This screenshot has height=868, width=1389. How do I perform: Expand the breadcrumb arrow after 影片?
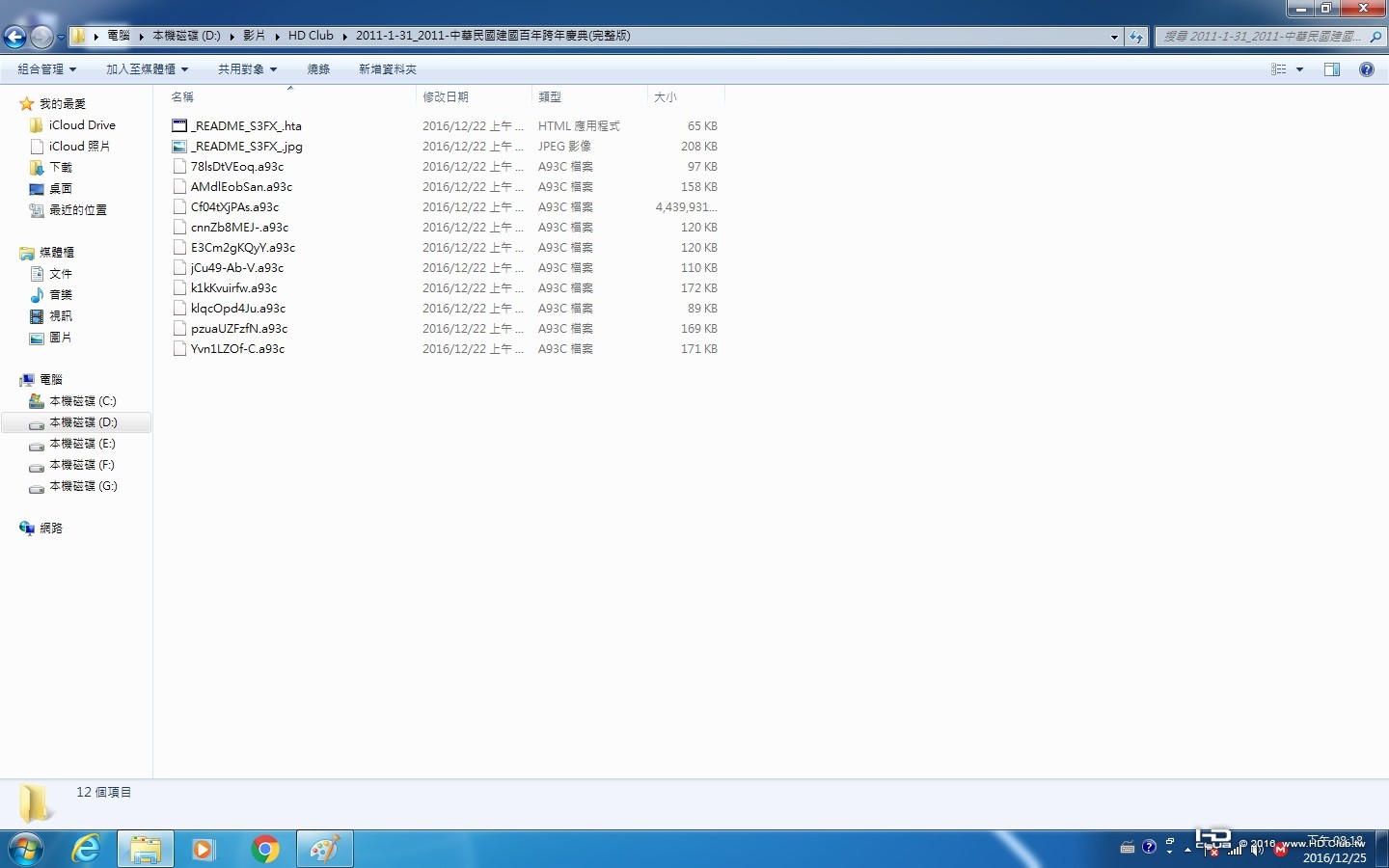(277, 37)
